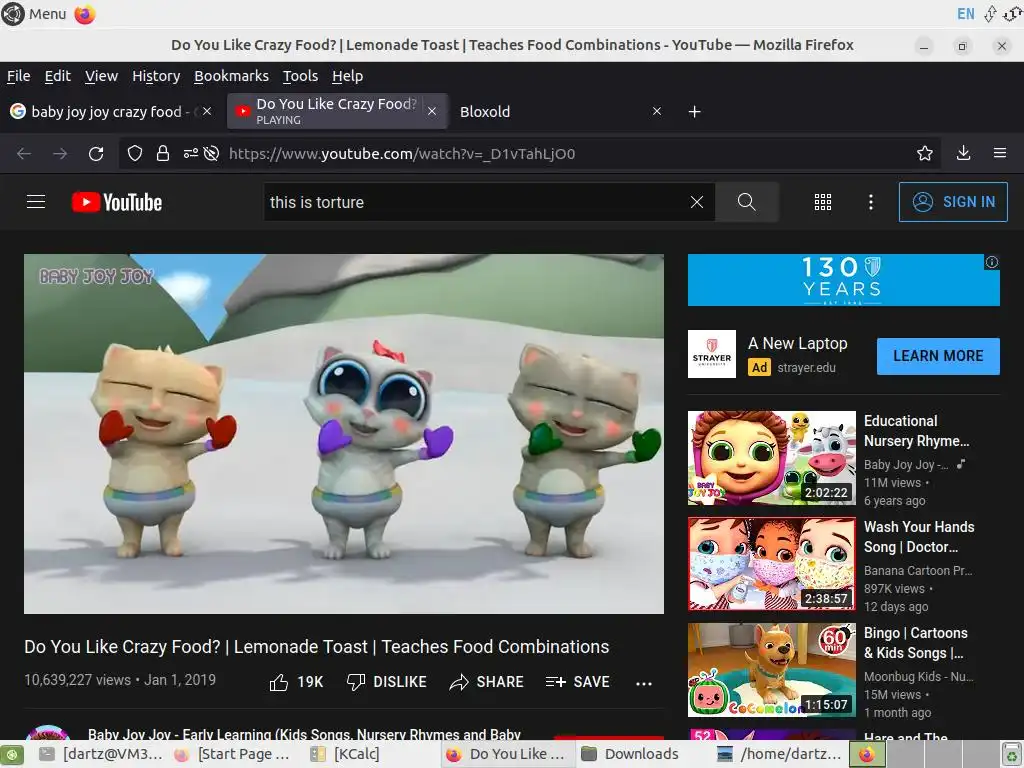Open more actions ellipsis below the video
The height and width of the screenshot is (768, 1024).
644,683
